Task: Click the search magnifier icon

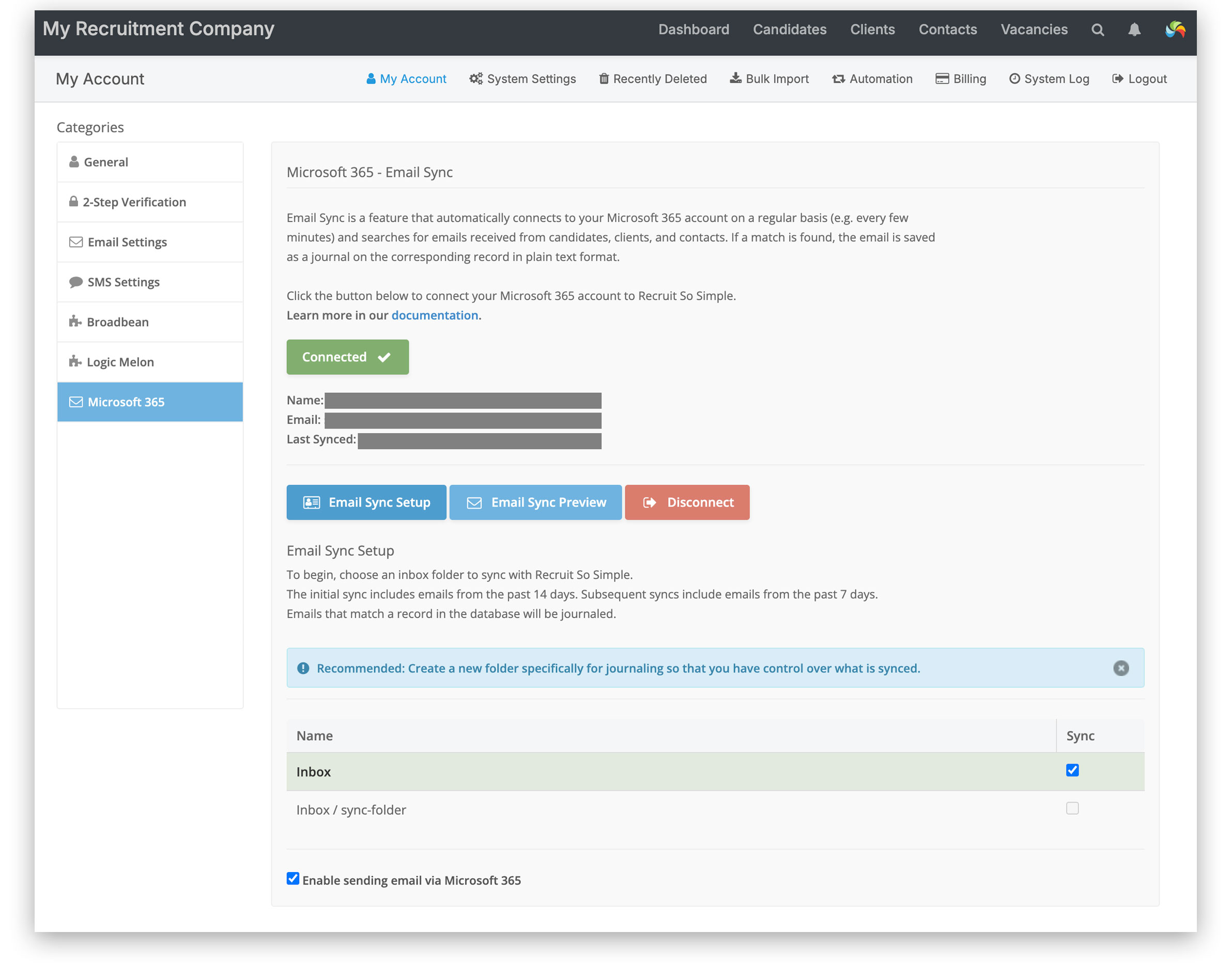Action: point(1097,30)
